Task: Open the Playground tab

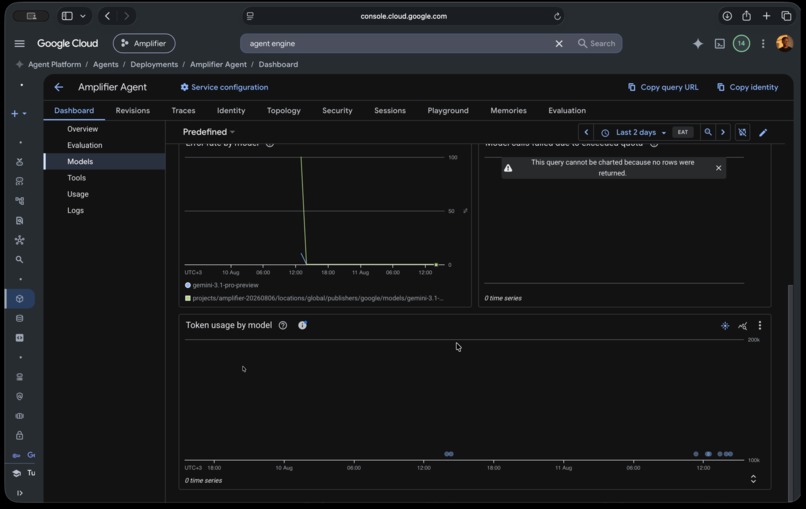Action: (x=448, y=111)
